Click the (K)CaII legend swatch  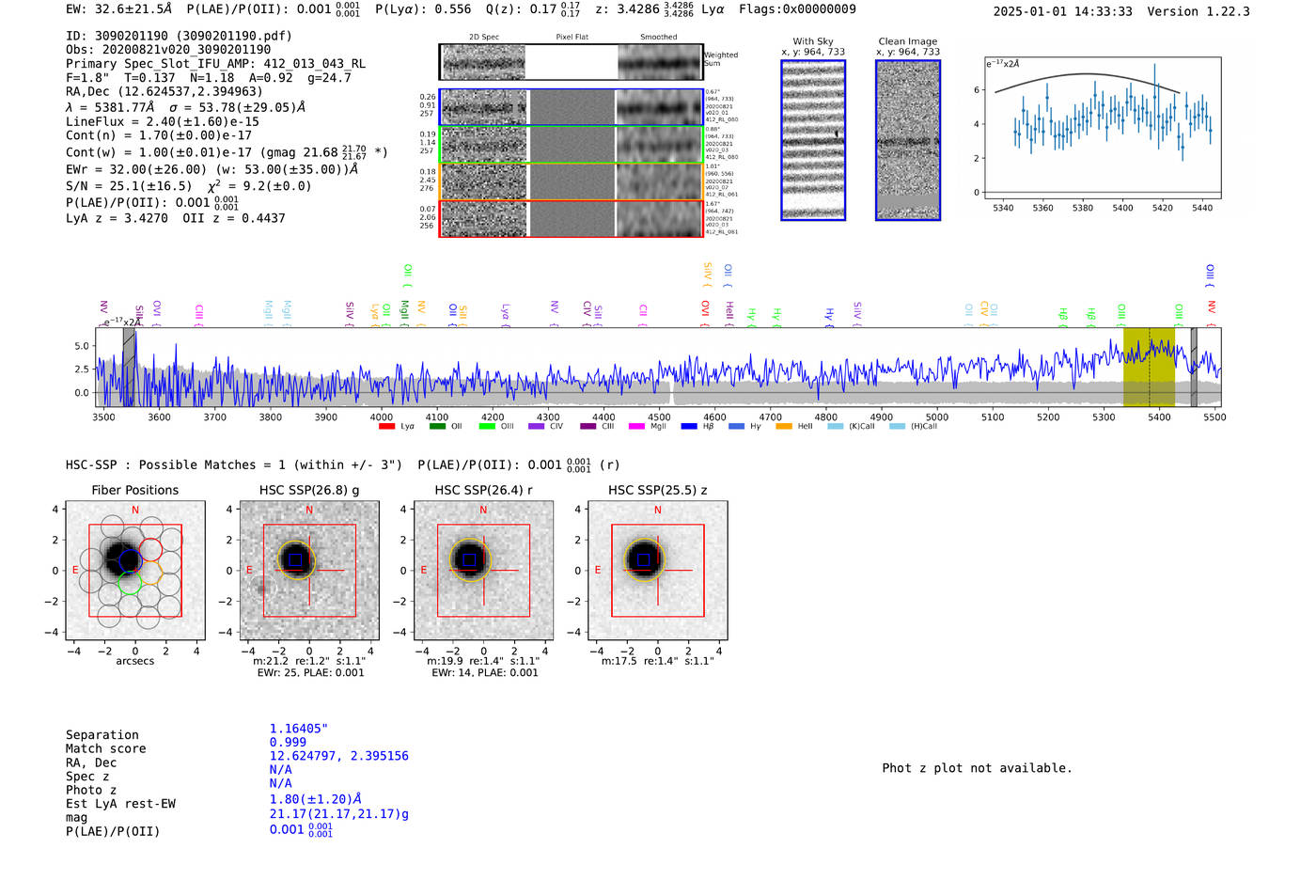tap(835, 427)
